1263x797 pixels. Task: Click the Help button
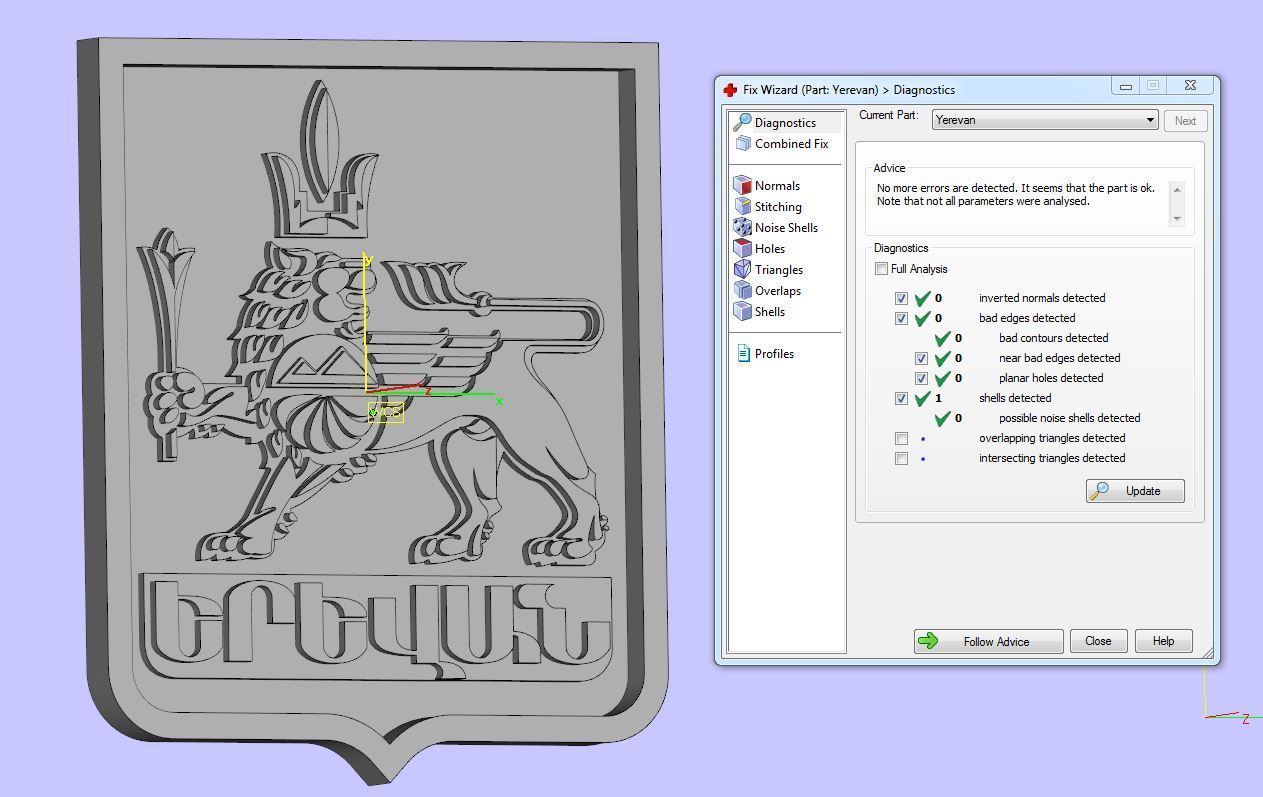tap(1163, 641)
